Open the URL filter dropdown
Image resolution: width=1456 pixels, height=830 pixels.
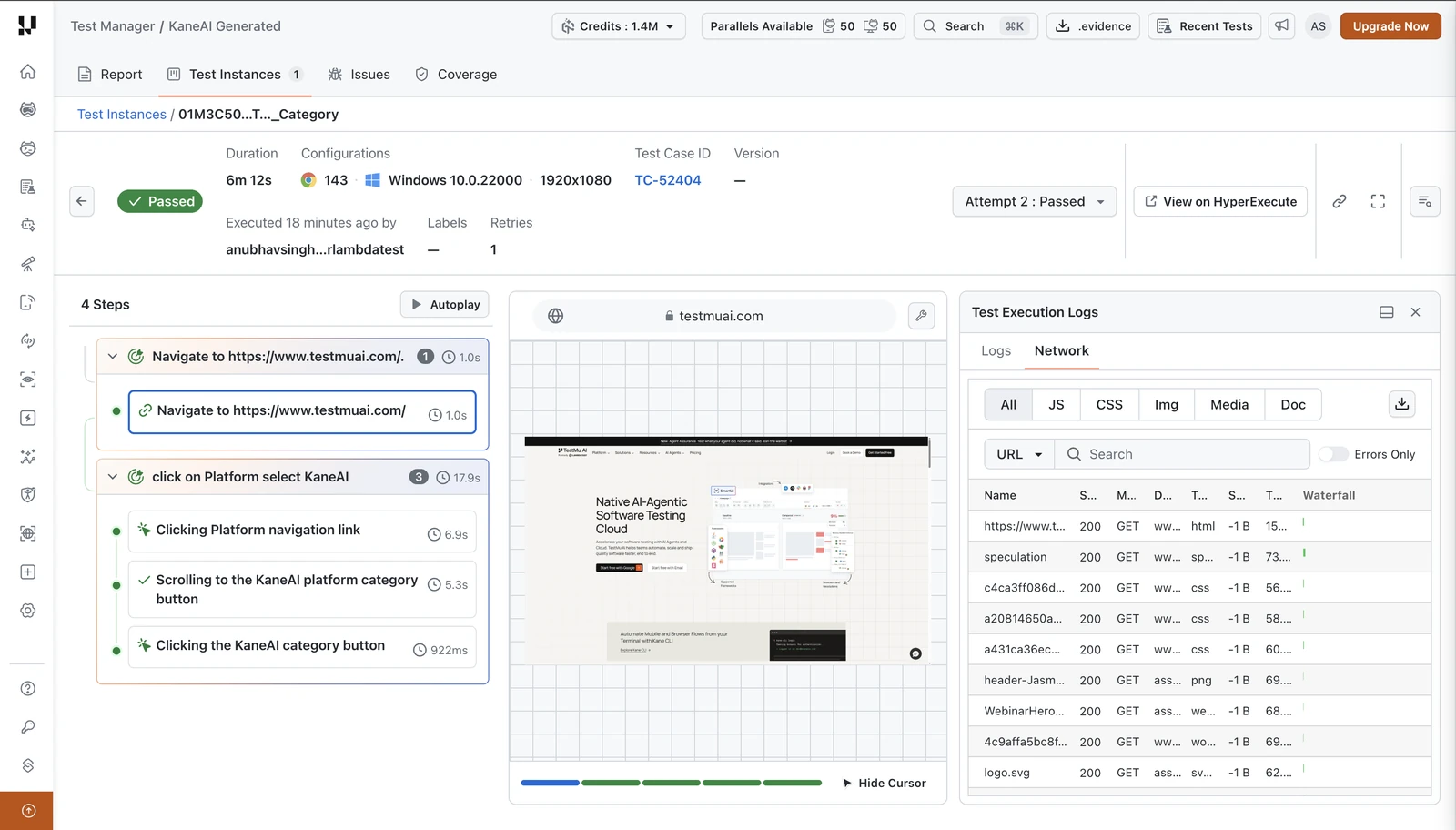click(1019, 454)
